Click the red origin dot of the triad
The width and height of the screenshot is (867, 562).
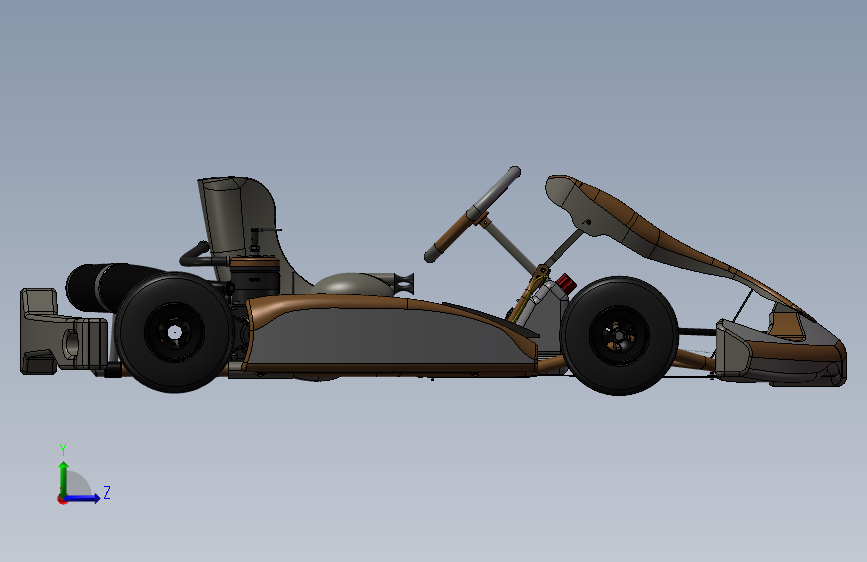[x=62, y=499]
